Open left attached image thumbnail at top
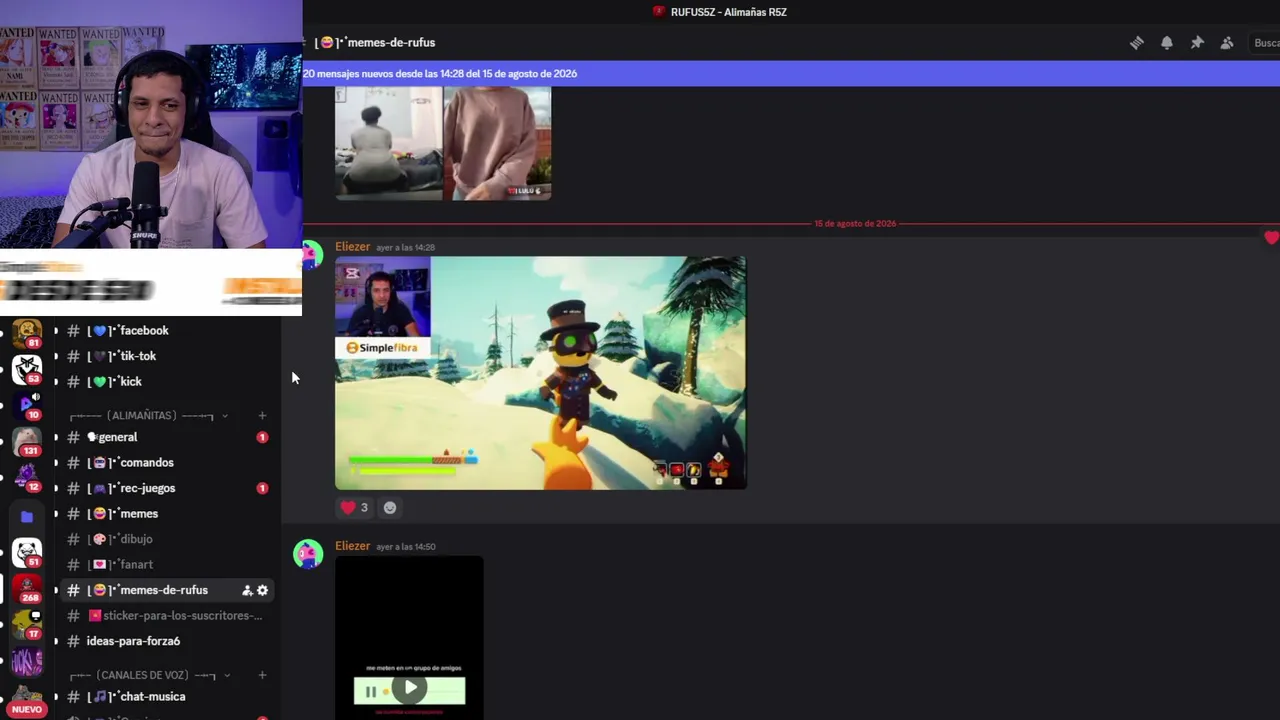The image size is (1280, 720). point(388,143)
